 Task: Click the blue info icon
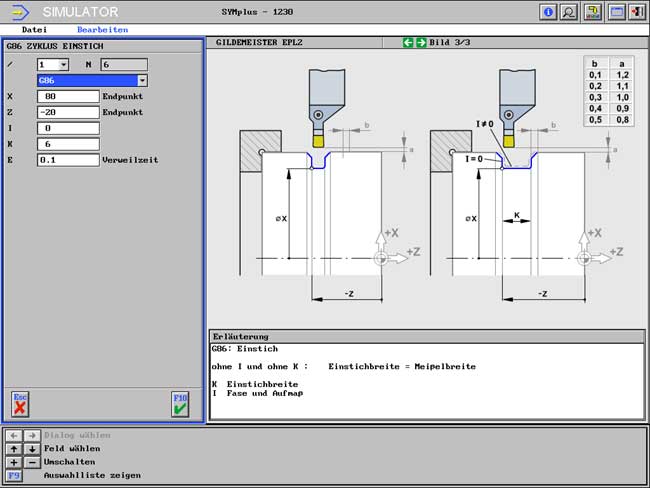[x=548, y=12]
